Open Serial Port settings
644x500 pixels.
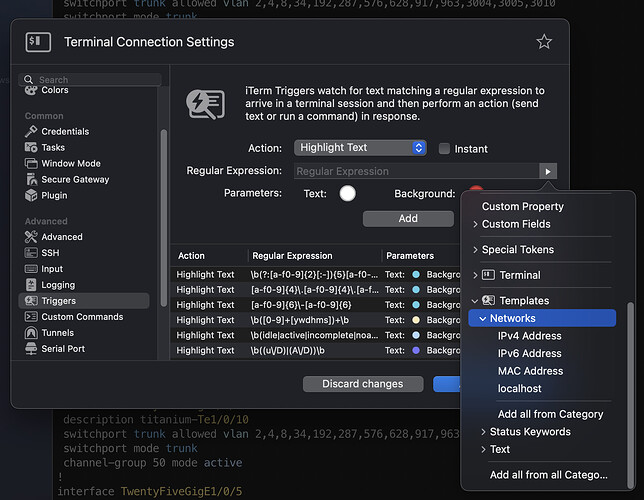tap(63, 349)
